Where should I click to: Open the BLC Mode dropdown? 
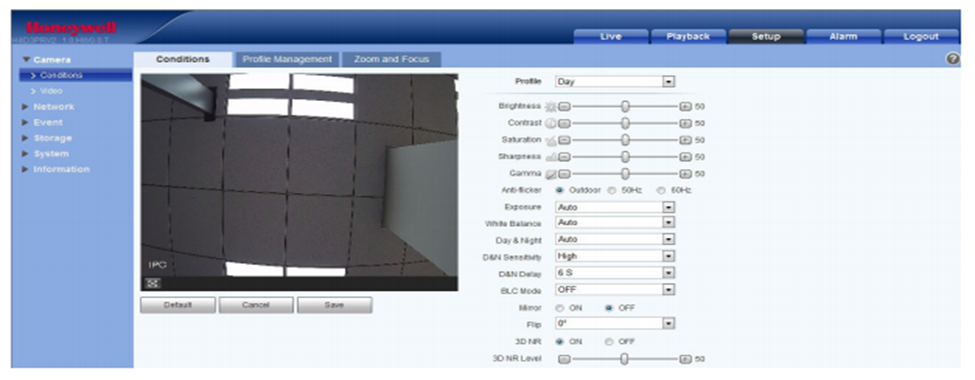pos(614,290)
